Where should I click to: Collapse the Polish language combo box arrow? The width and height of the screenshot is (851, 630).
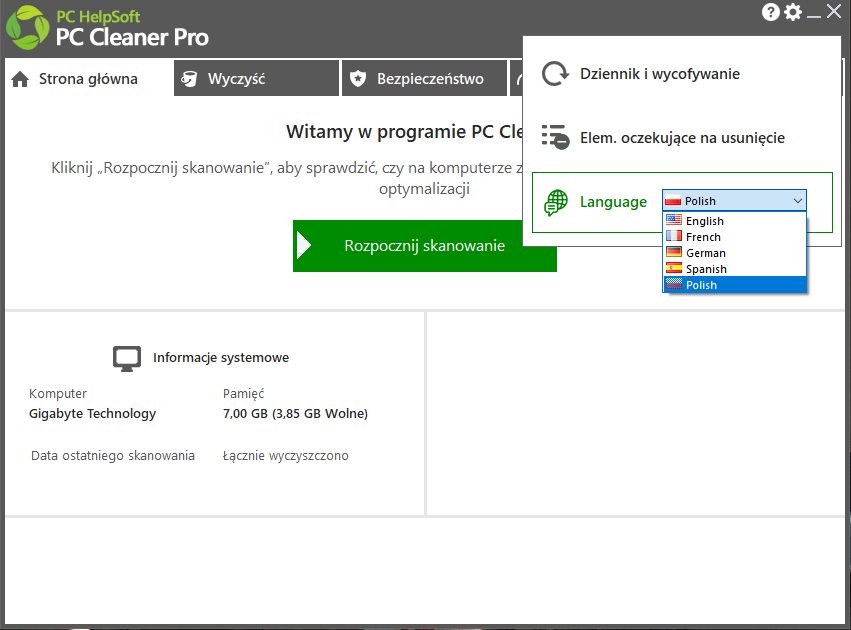pyautogui.click(x=797, y=201)
